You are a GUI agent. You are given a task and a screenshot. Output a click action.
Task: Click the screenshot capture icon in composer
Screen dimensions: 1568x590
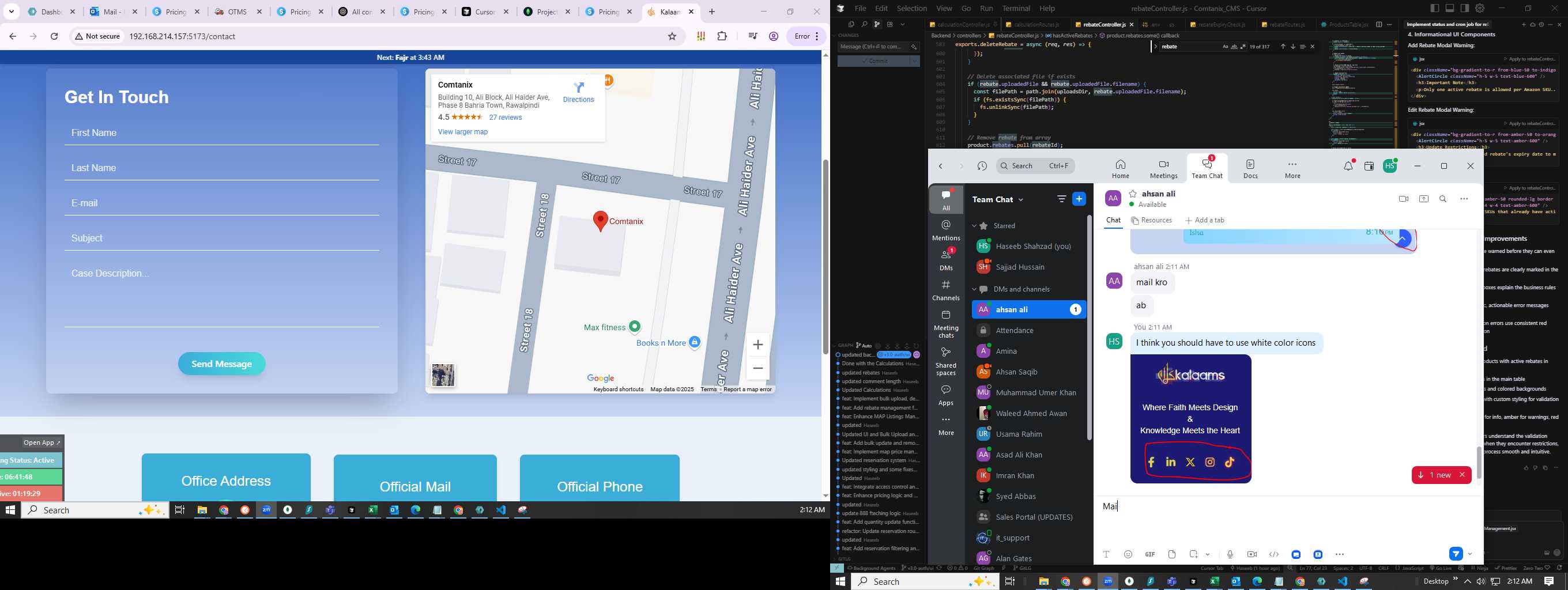(1194, 554)
